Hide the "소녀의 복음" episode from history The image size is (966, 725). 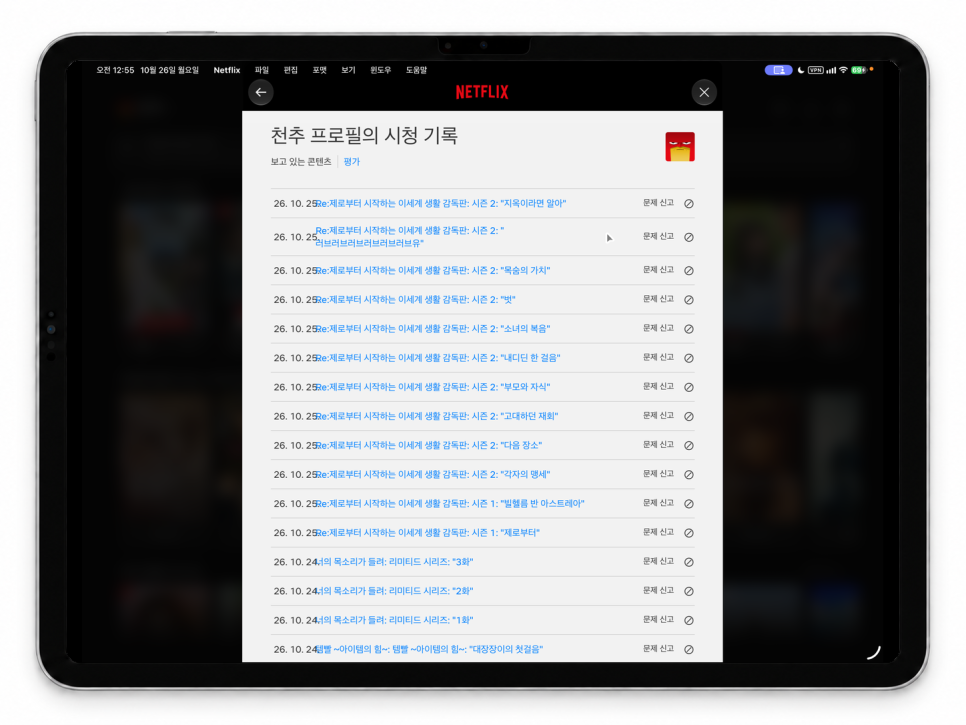(x=689, y=329)
